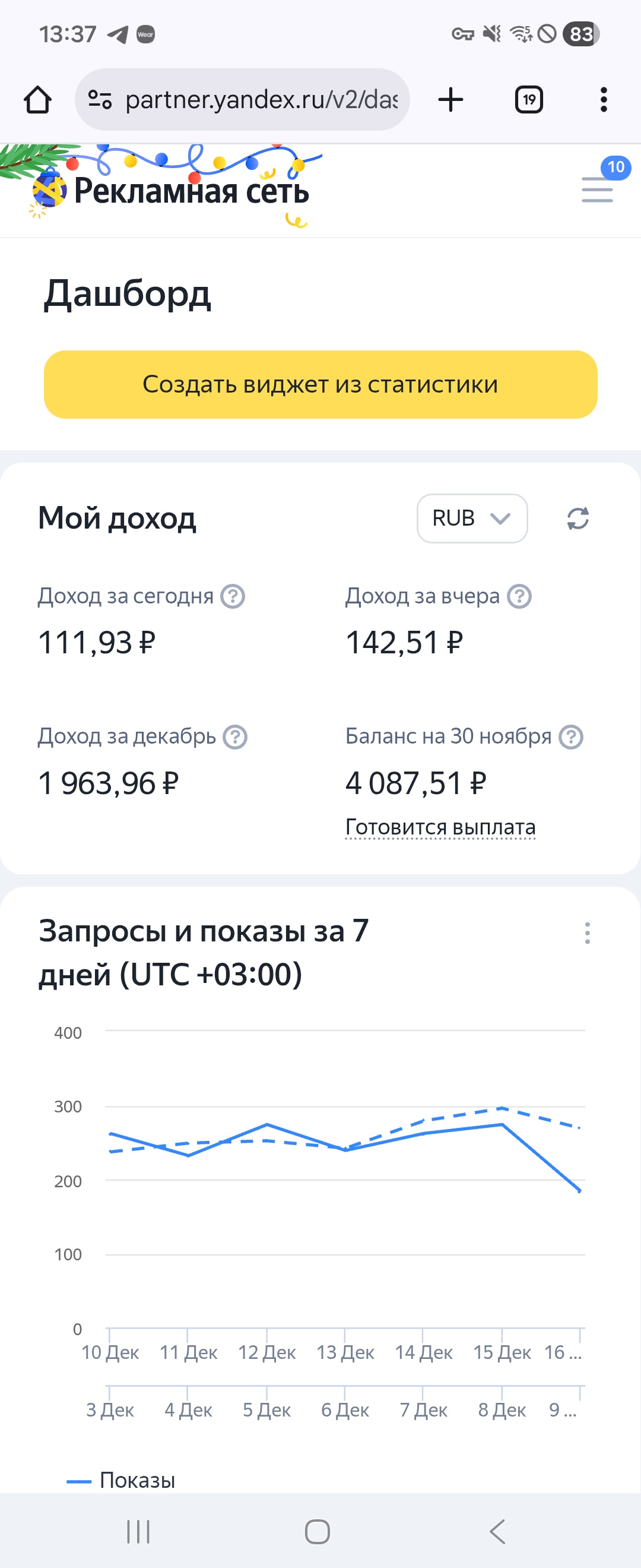This screenshot has width=641, height=1568.
Task: Open site settings icon in address bar
Action: tap(100, 100)
